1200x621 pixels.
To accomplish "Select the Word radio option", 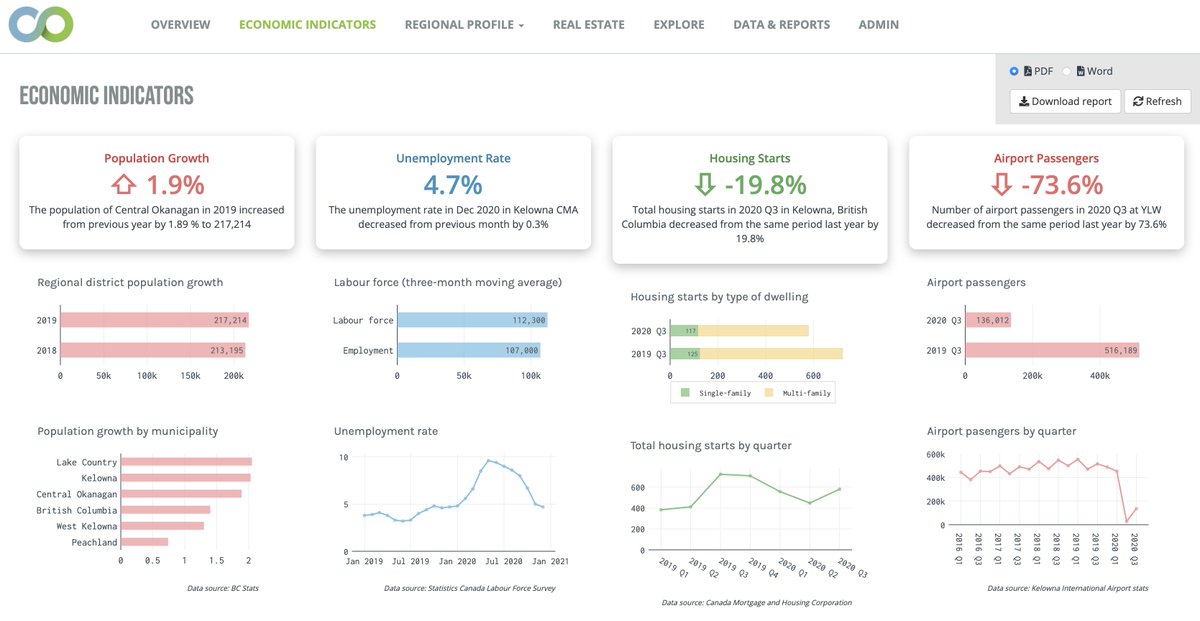I will pyautogui.click(x=1067, y=71).
